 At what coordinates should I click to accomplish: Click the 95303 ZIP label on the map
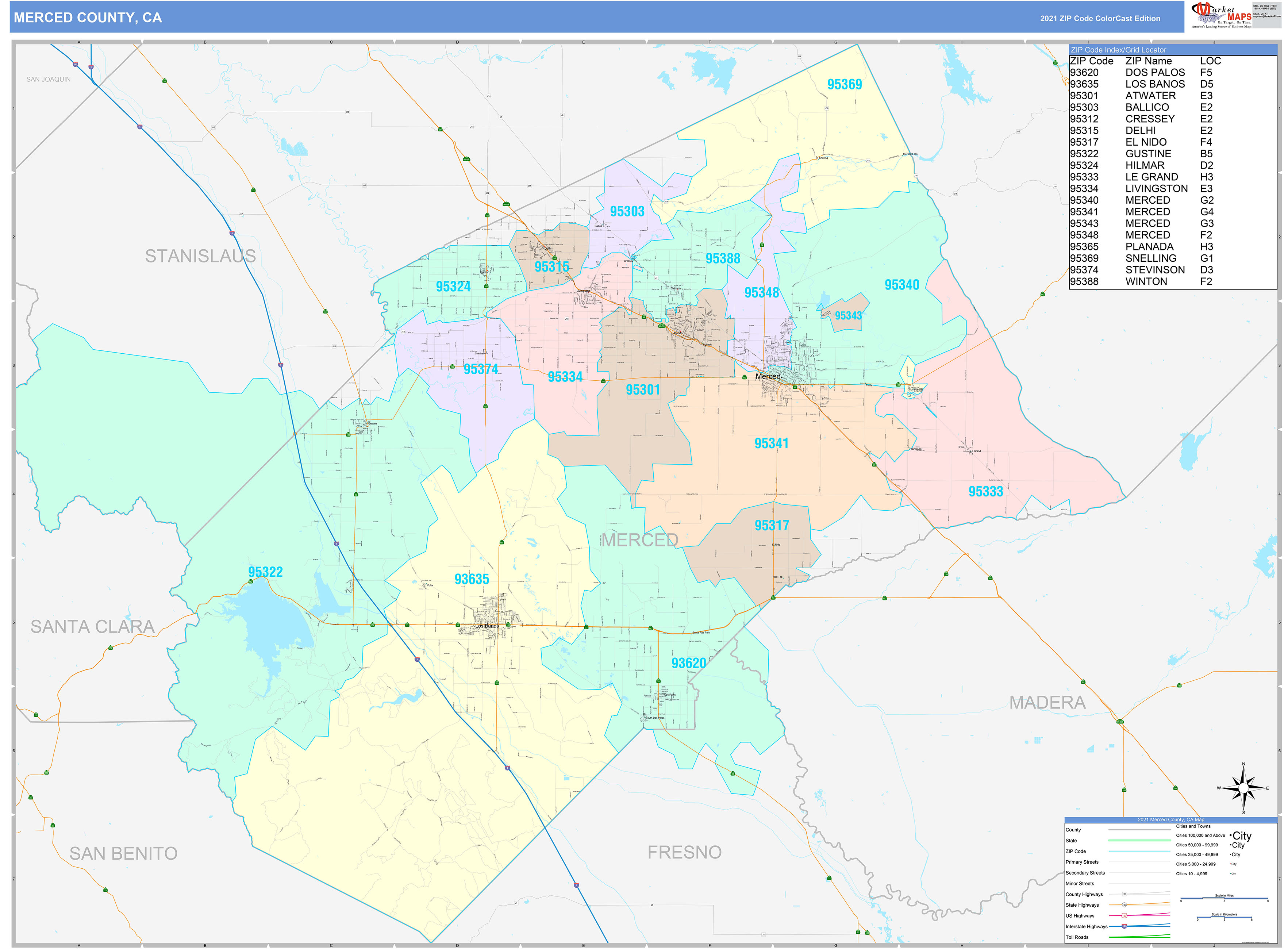627,211
